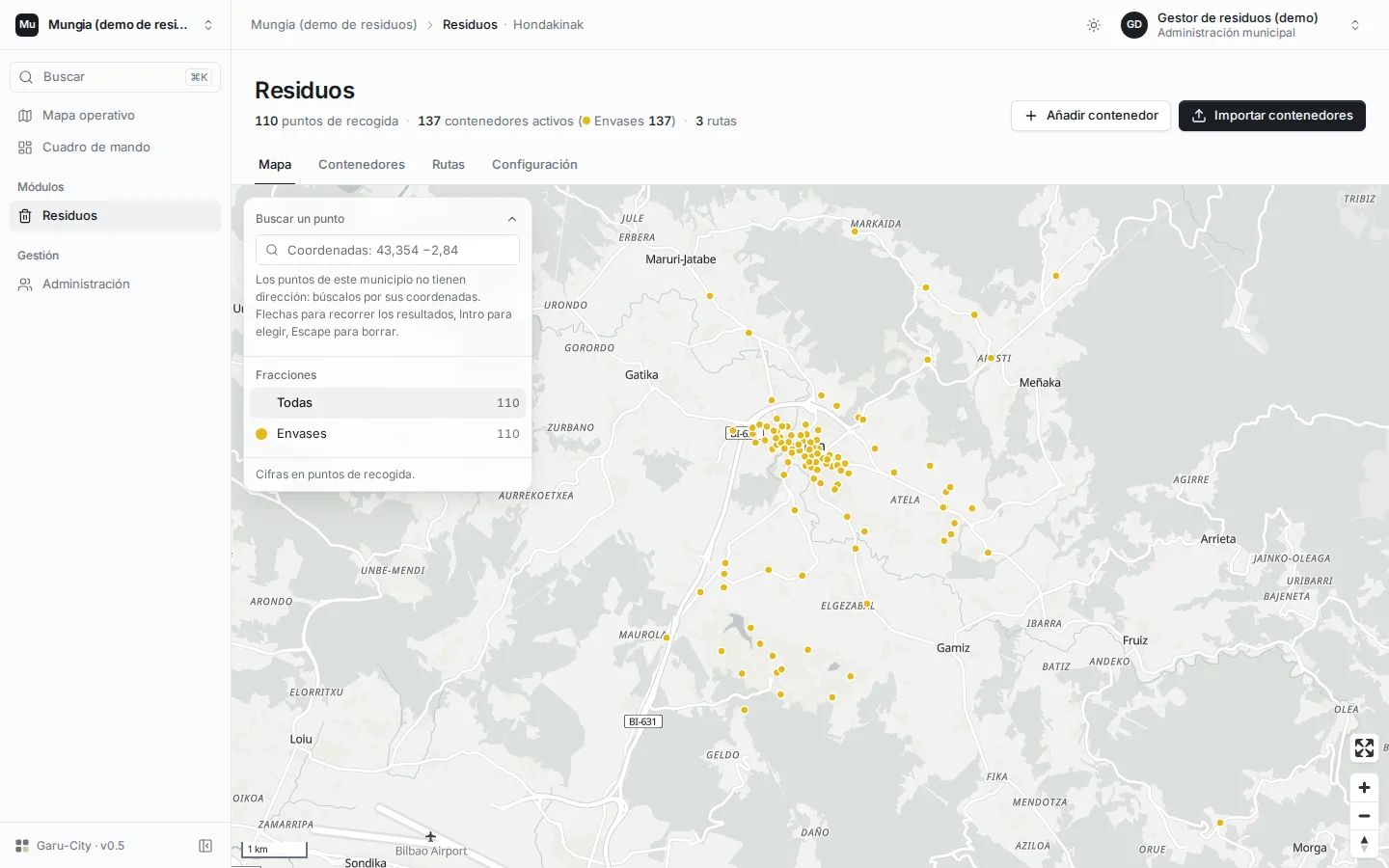Click the Administración users icon
Viewport: 1389px width, 868px height.
coord(25,285)
